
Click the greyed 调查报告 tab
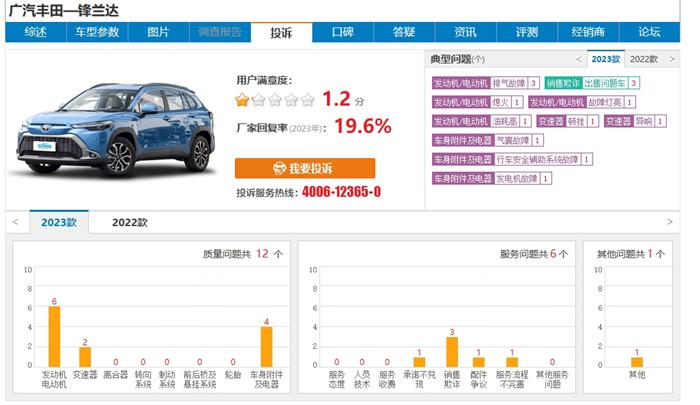coord(220,32)
